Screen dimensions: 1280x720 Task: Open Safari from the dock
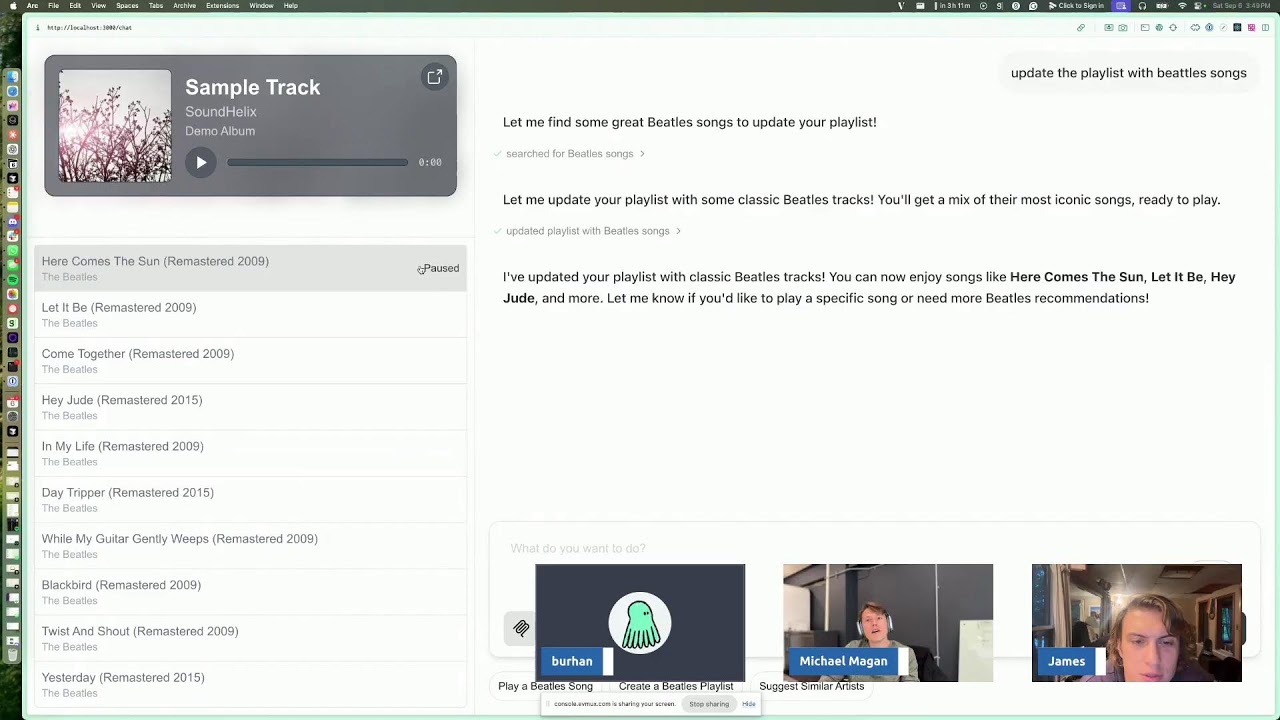pyautogui.click(x=12, y=92)
